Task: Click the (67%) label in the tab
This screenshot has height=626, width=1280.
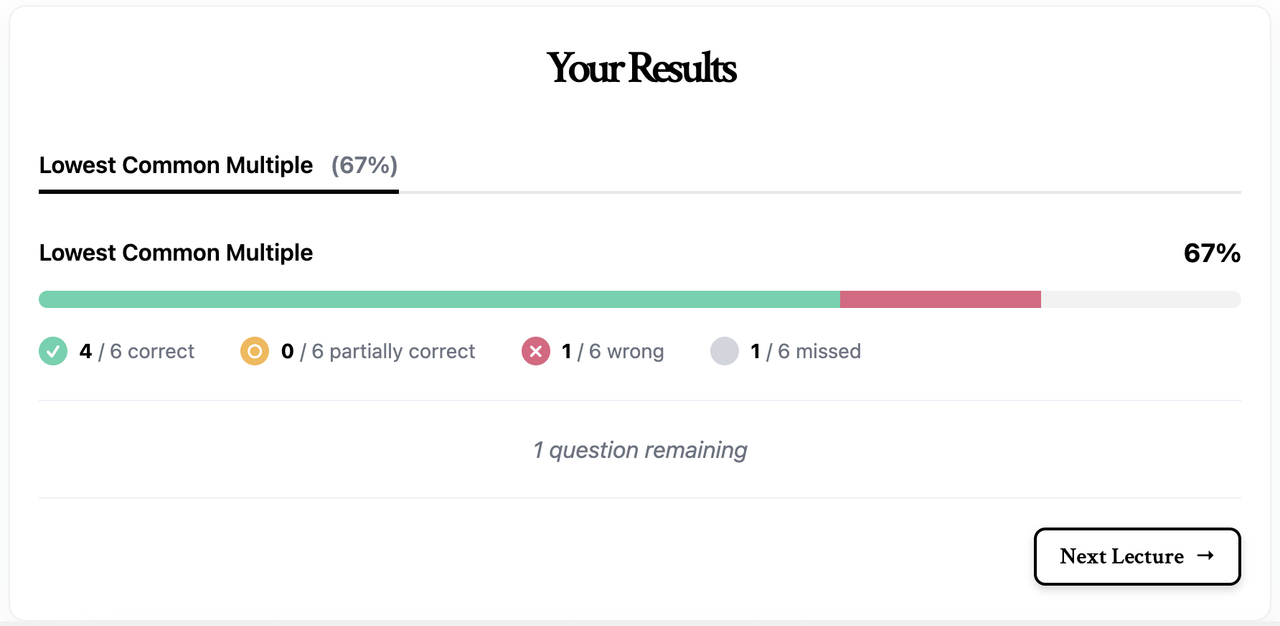Action: [x=364, y=165]
